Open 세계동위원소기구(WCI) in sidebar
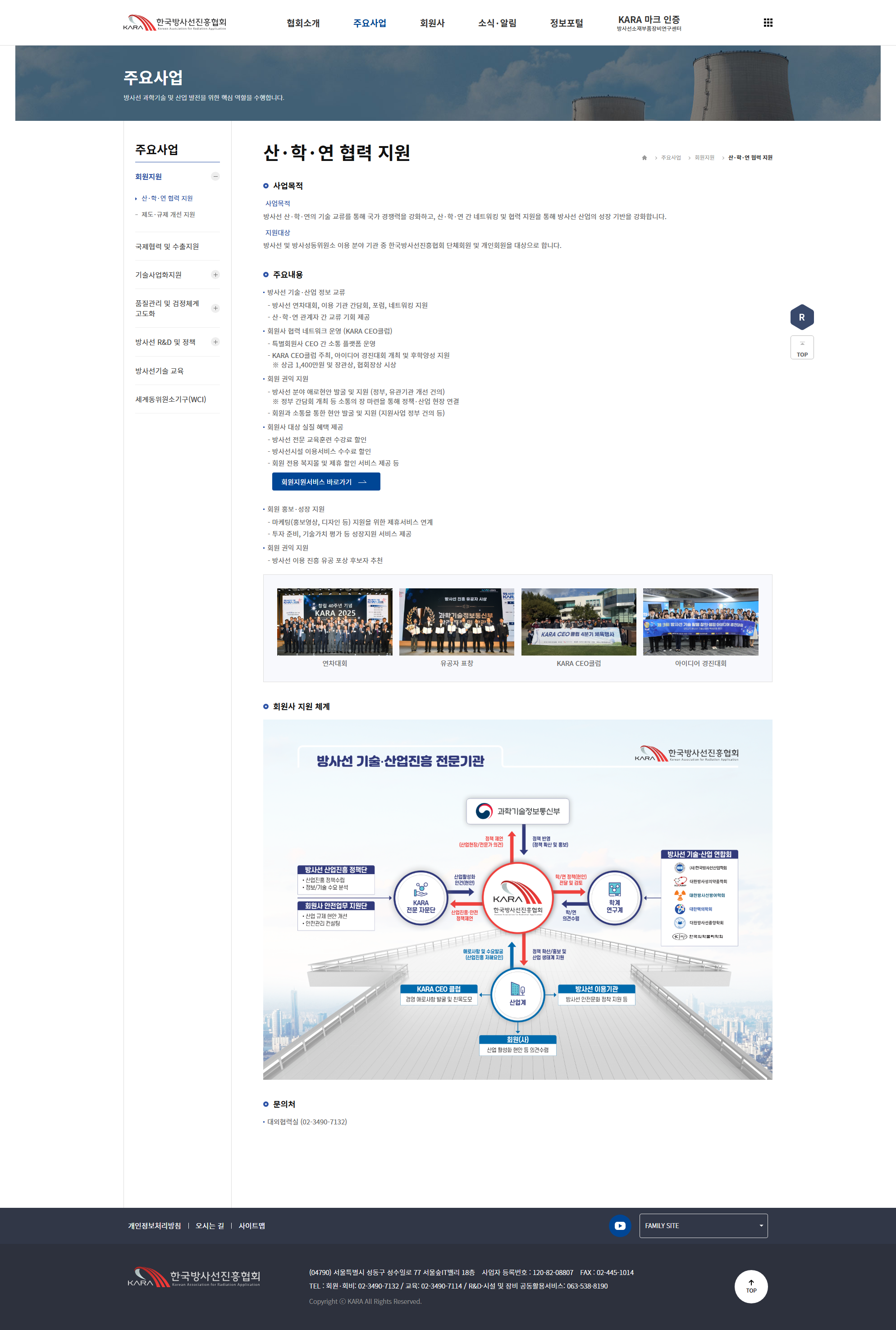Viewport: 896px width, 1330px height. (170, 399)
